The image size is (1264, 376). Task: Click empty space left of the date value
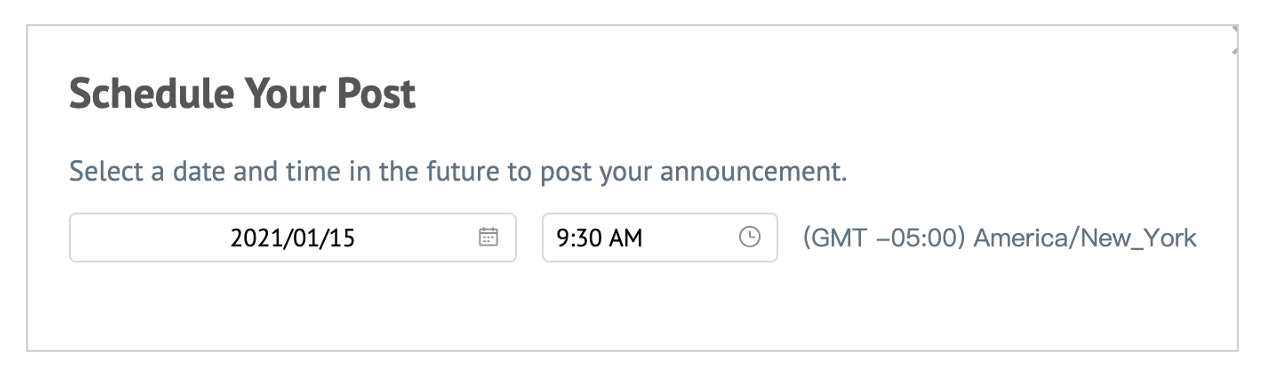150,237
